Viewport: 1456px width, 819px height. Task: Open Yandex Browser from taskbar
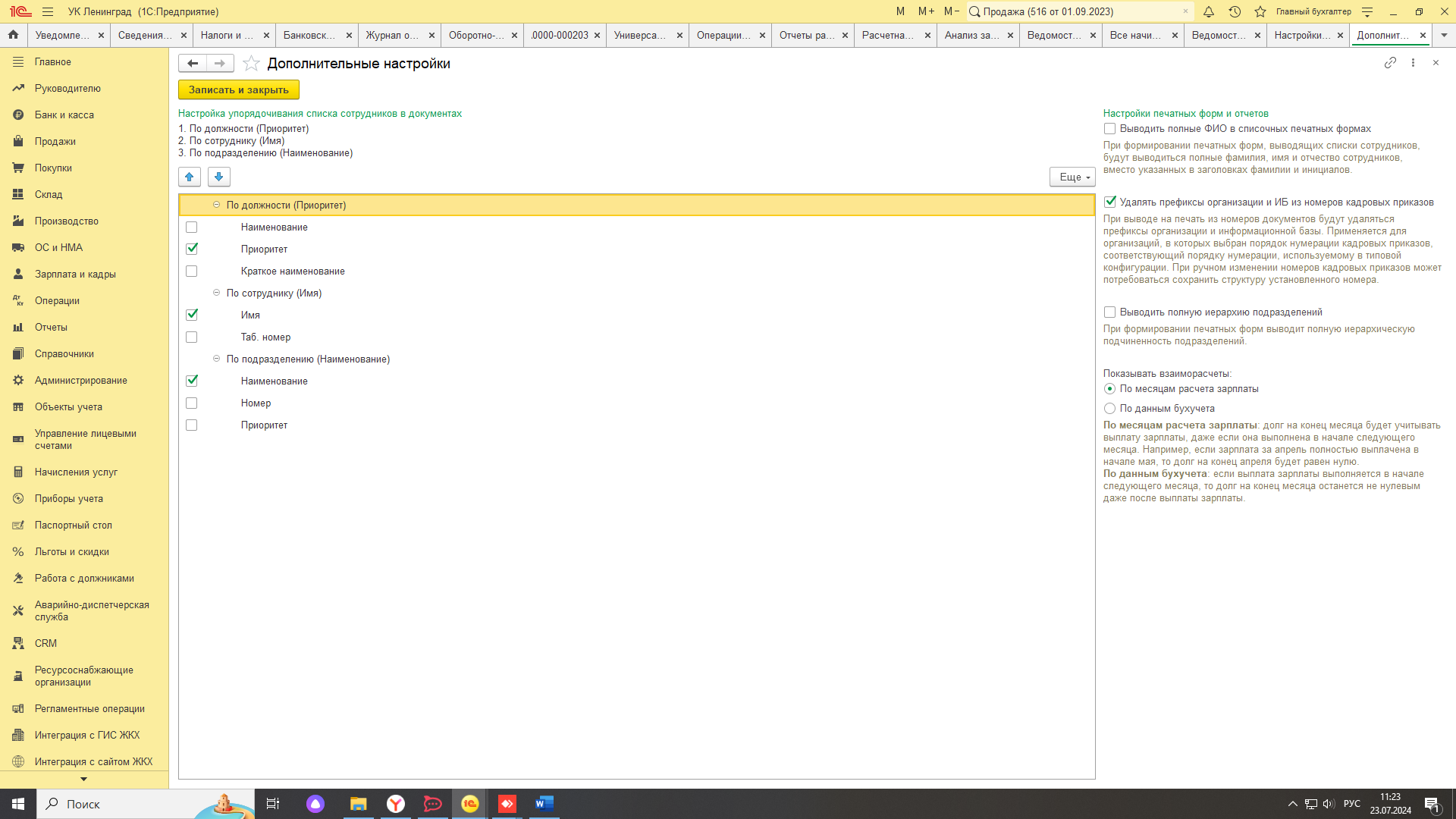(x=396, y=804)
